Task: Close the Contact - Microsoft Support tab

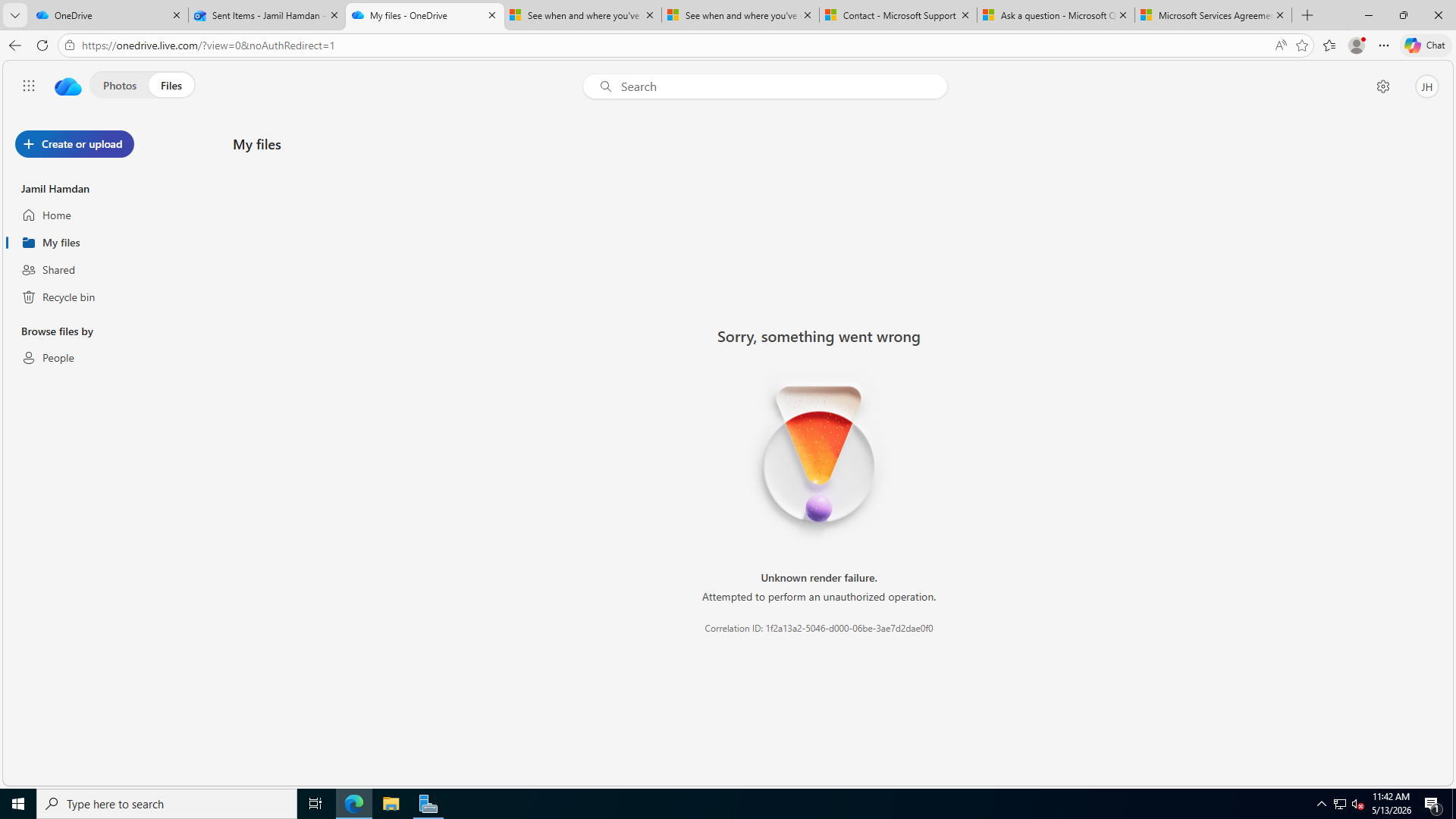Action: (965, 15)
